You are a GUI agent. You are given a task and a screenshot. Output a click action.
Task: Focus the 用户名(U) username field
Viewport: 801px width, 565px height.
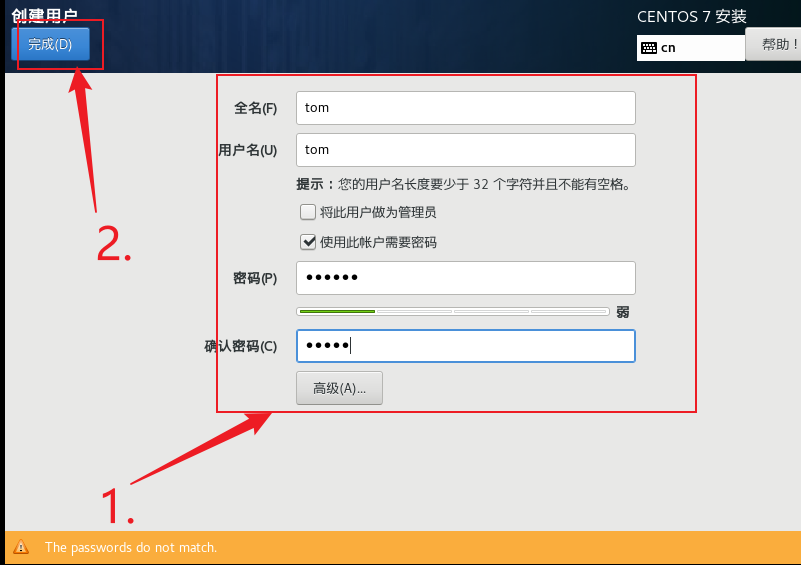point(465,150)
